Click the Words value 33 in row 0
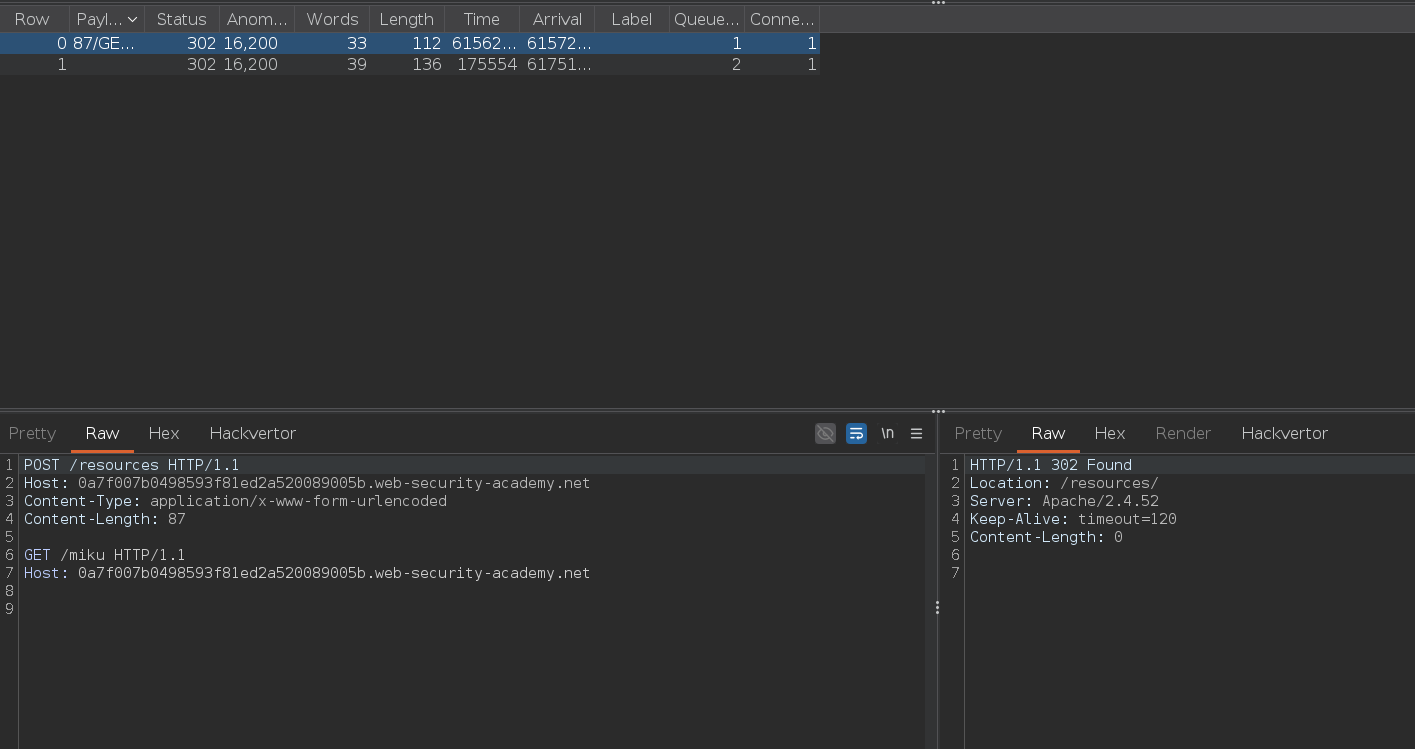 click(356, 43)
